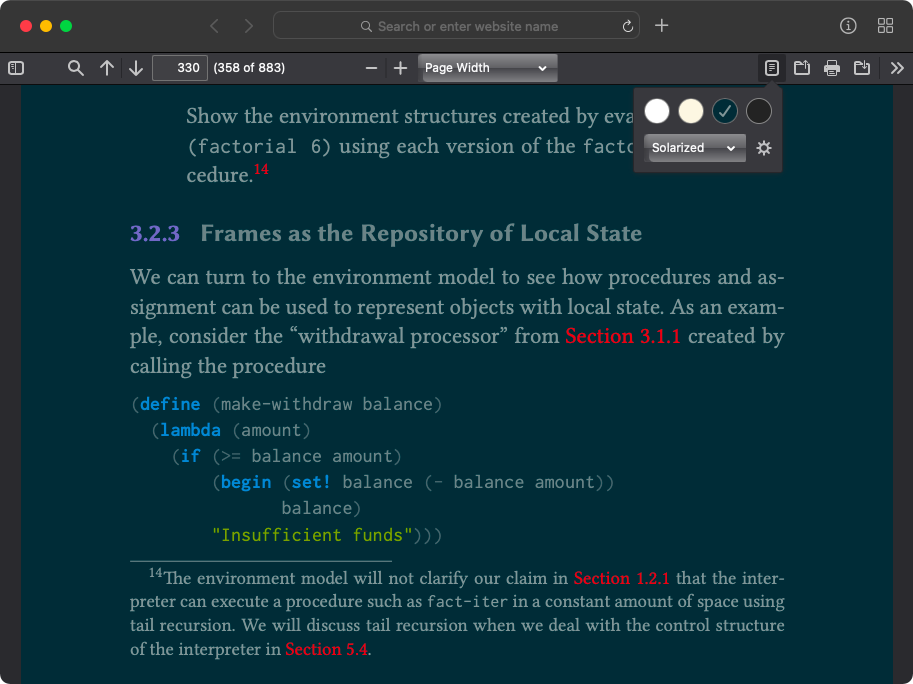Zoom out with the minus button
The height and width of the screenshot is (684, 913).
pyautogui.click(x=371, y=68)
